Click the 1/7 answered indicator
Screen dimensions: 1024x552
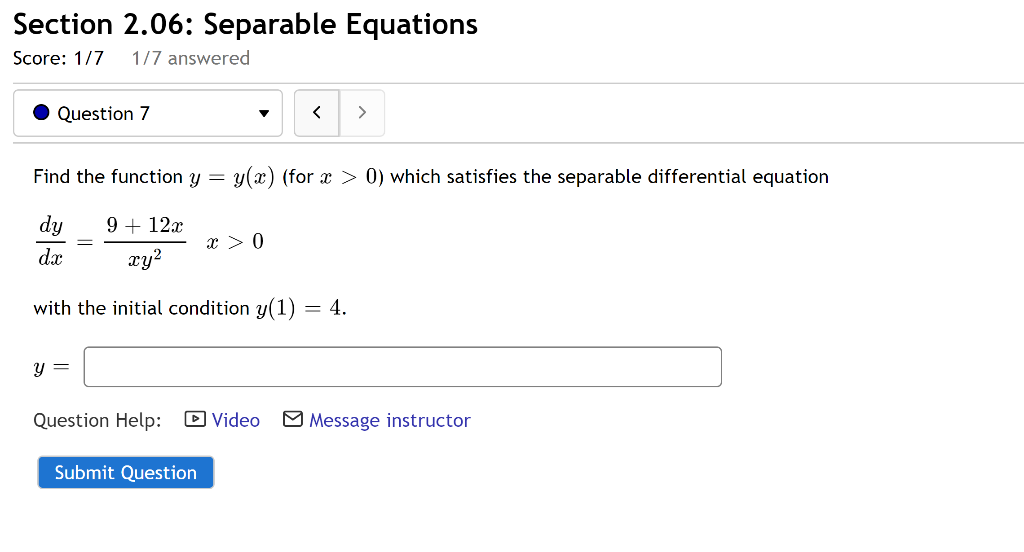tap(190, 58)
